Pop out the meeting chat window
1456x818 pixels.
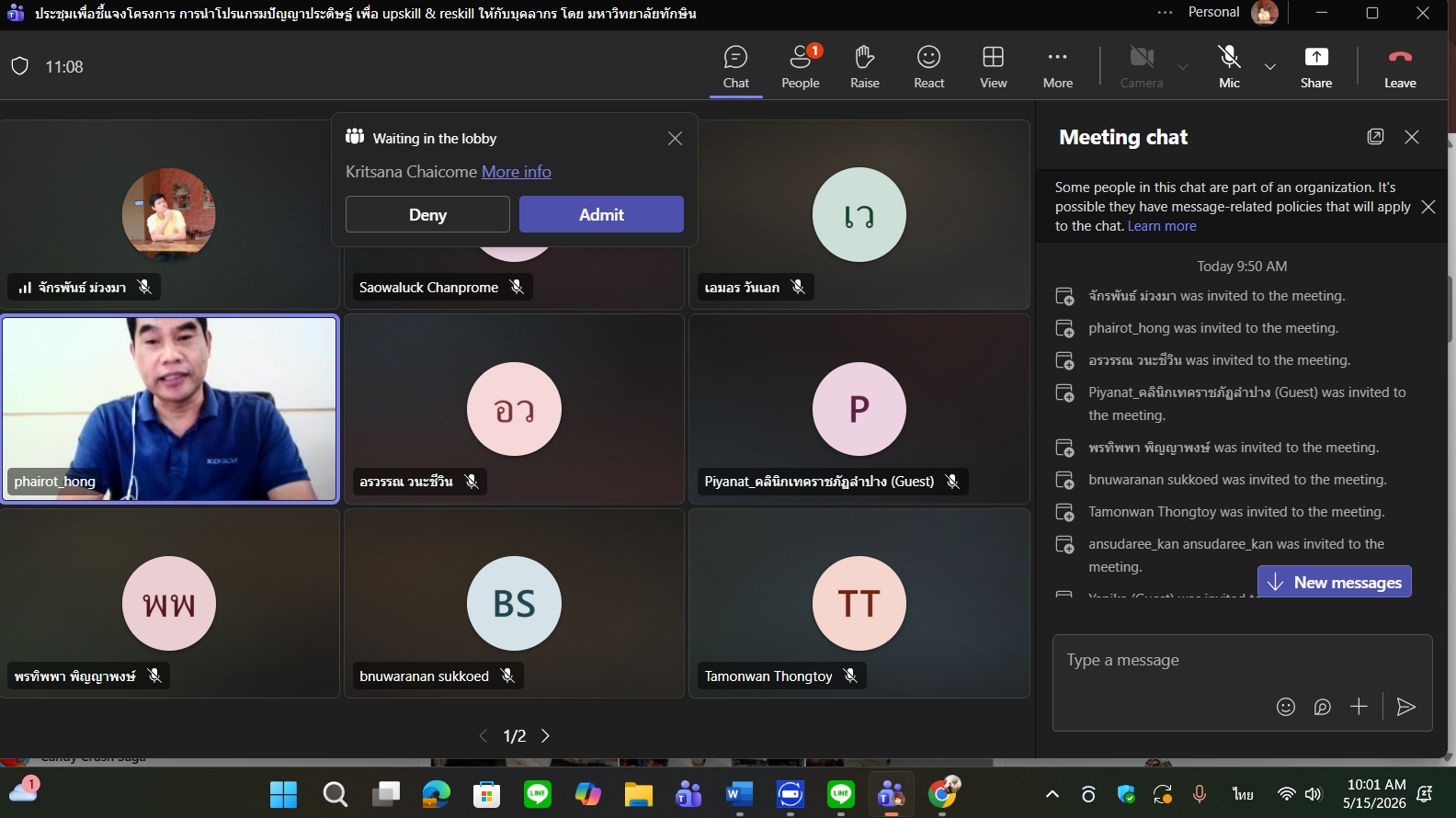click(1375, 137)
